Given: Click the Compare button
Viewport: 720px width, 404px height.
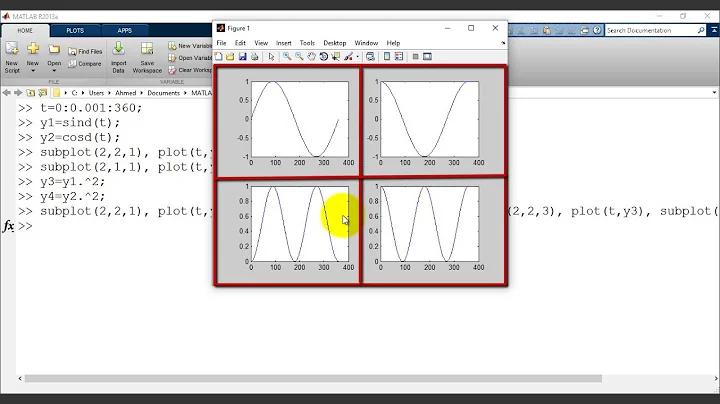Looking at the screenshot, I should [x=85, y=64].
